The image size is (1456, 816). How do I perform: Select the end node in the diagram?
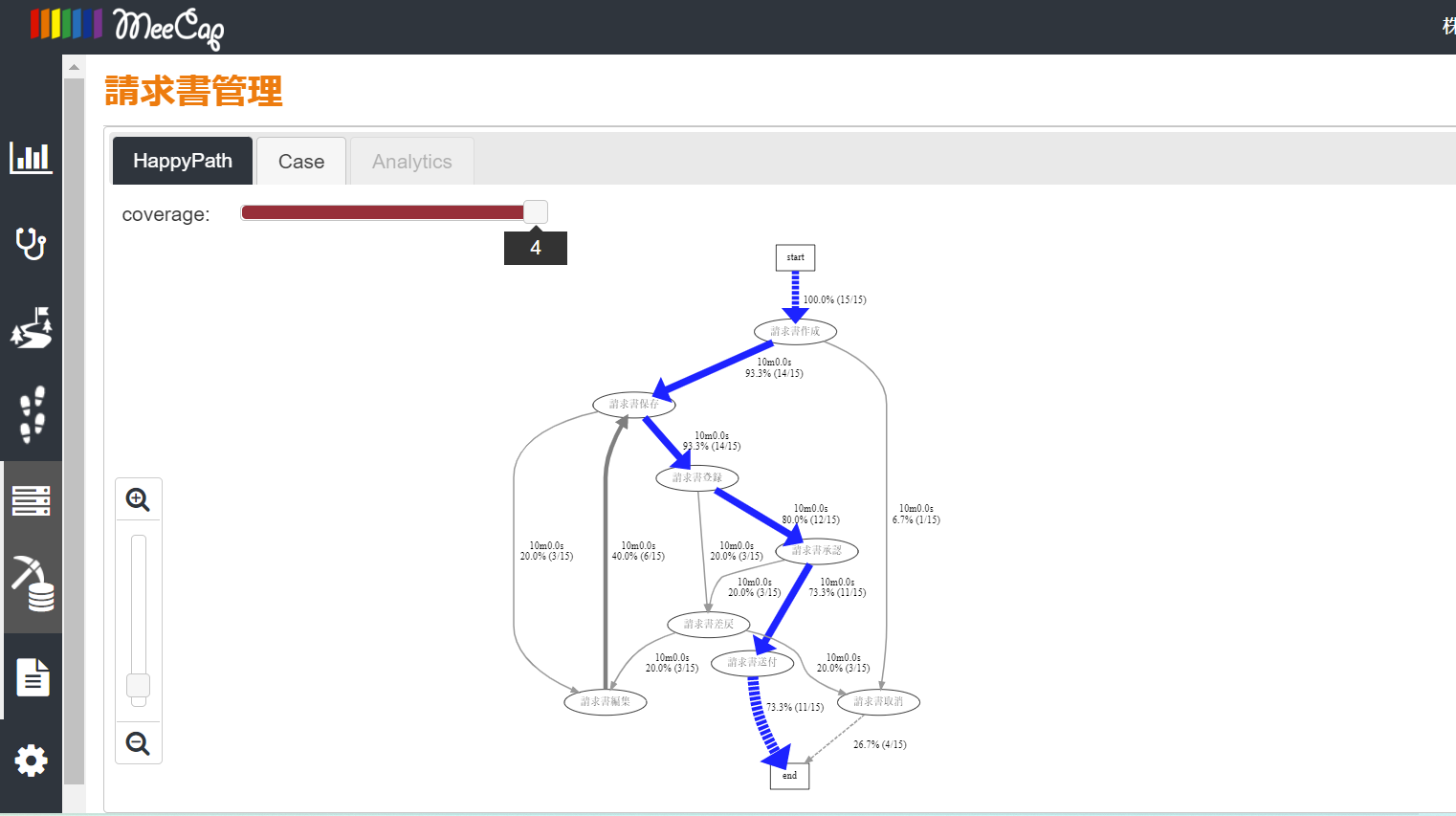[x=788, y=775]
